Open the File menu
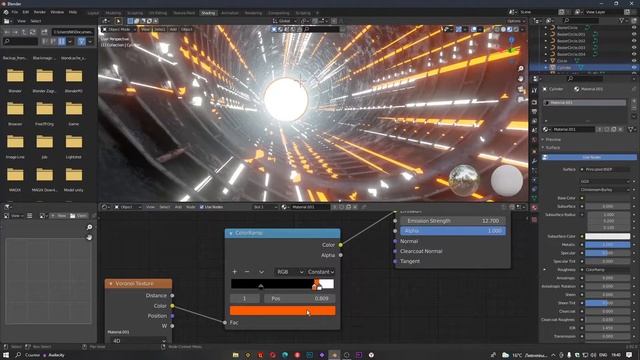 [15, 12]
